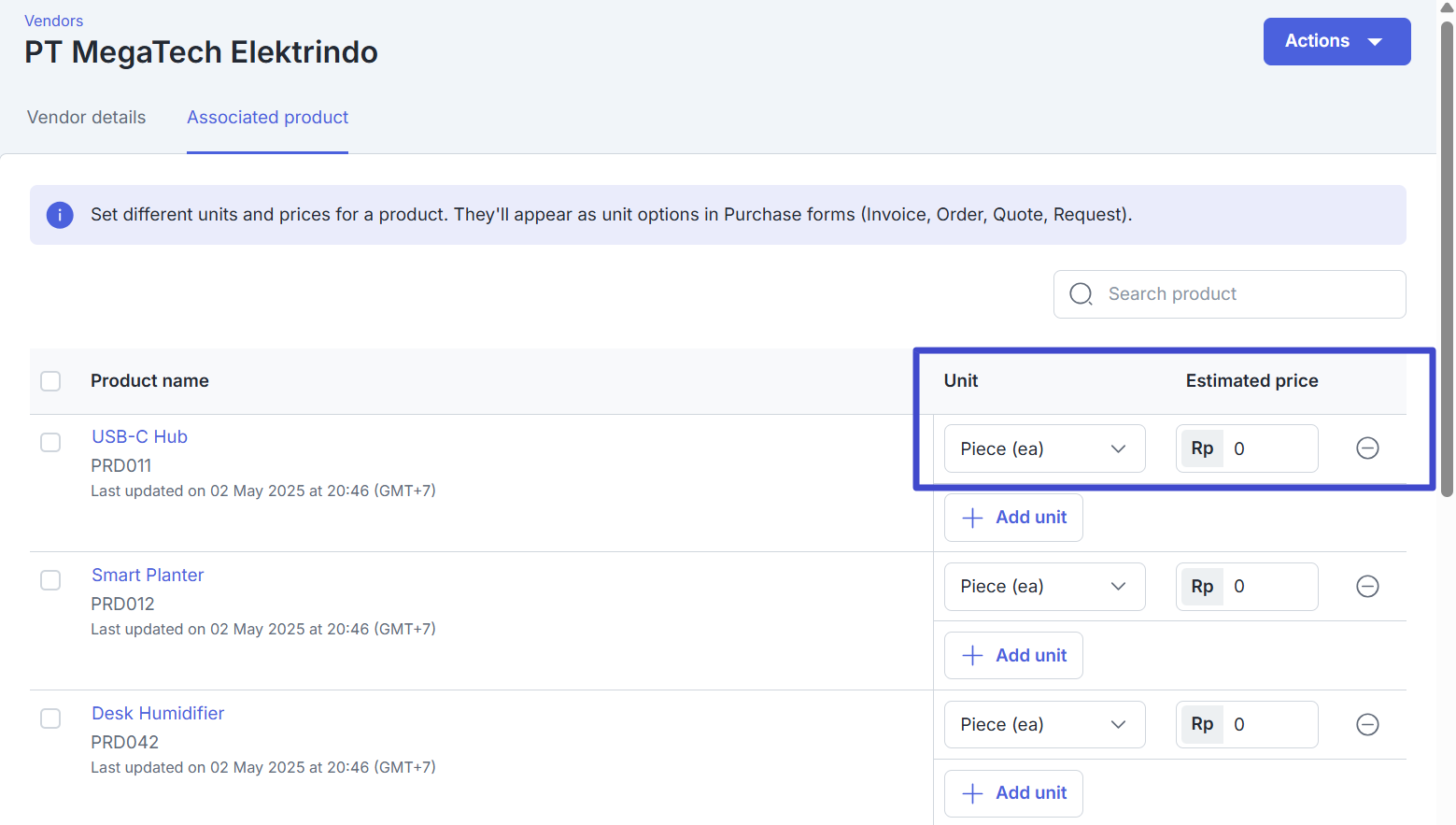Add a unit to USB-C Hub
Viewport: 1456px width, 825px height.
(1013, 518)
